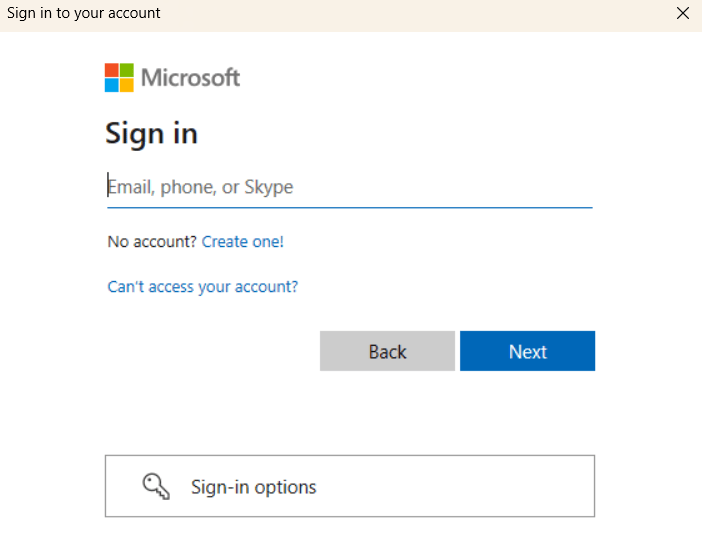Click the Microsoft wordmark text
This screenshot has height=555, width=702.
(x=190, y=78)
